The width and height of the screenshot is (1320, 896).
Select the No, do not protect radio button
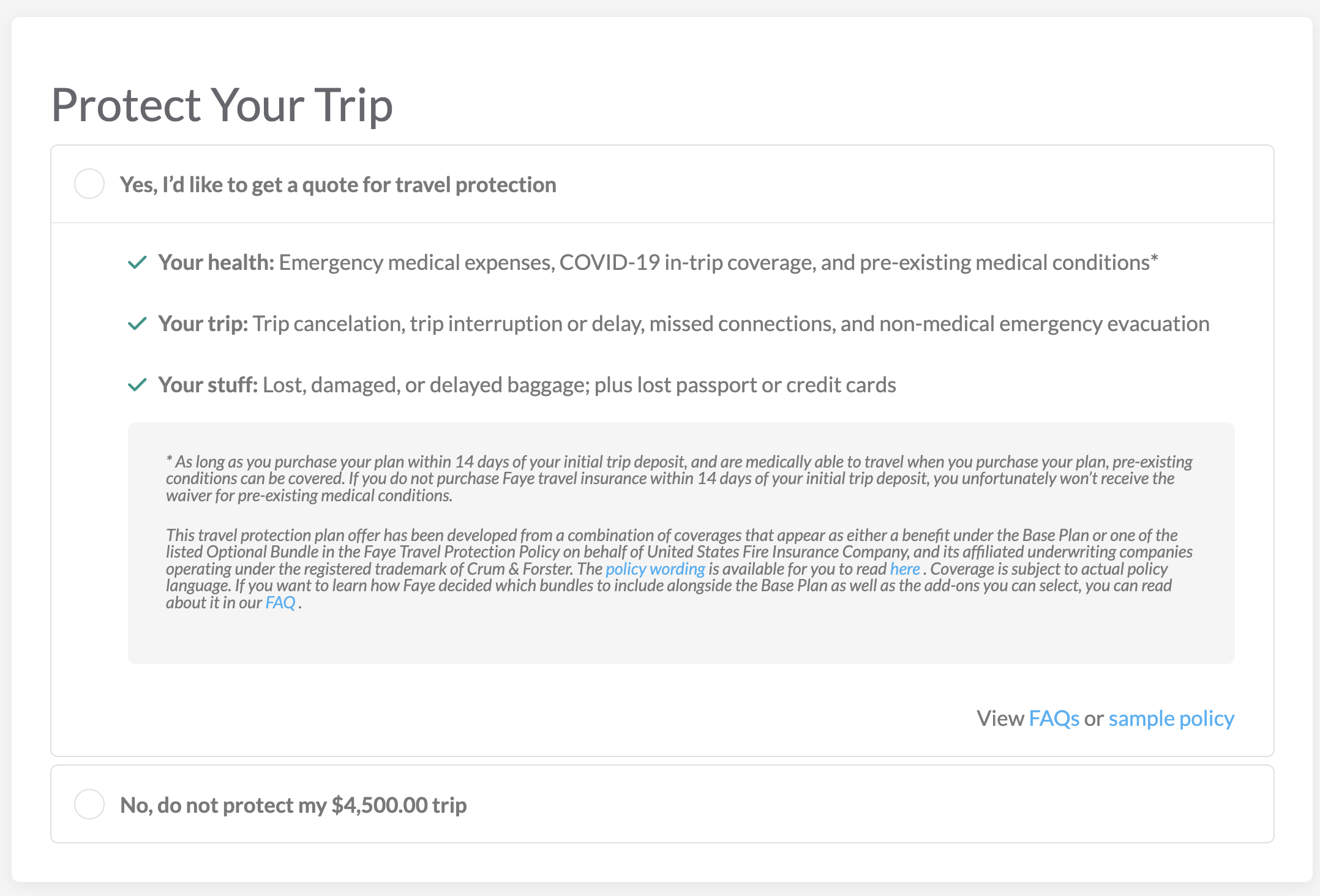(x=89, y=804)
